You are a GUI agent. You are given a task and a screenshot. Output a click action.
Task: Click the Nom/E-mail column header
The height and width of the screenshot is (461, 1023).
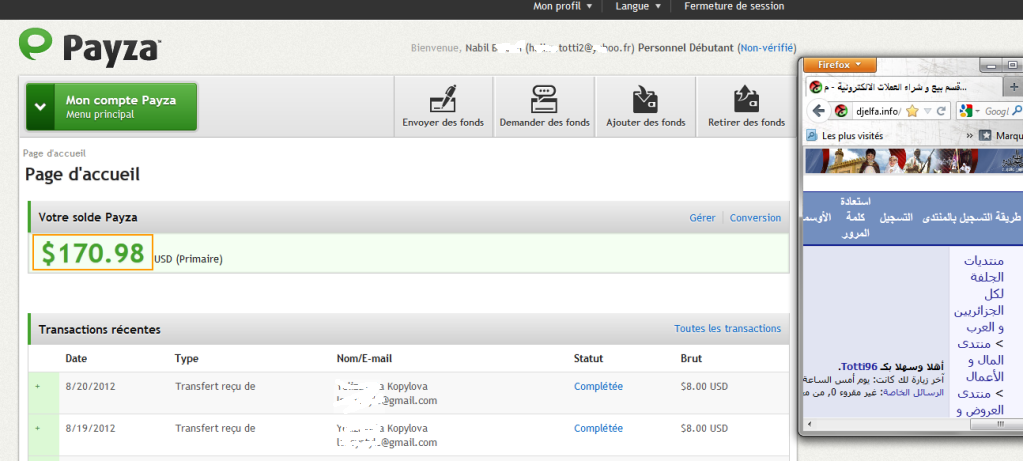[364, 359]
